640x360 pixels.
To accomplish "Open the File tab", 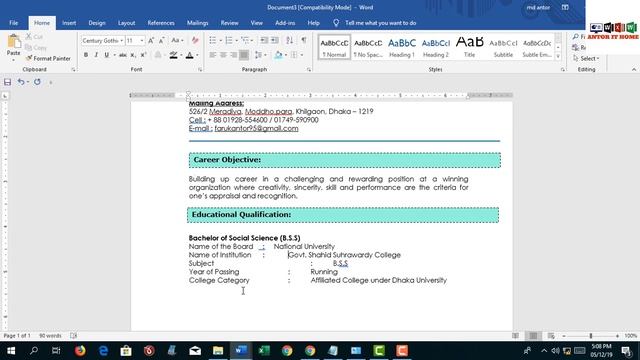I will 13,23.
